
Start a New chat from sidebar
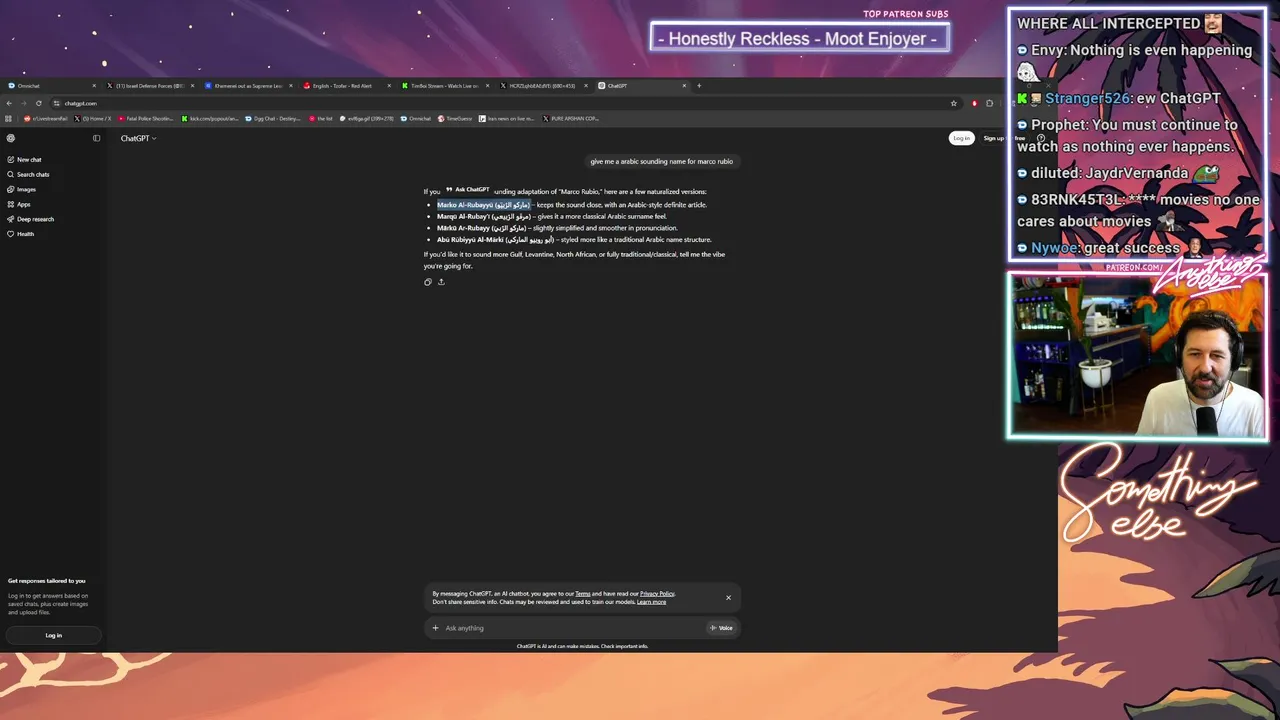point(24,160)
